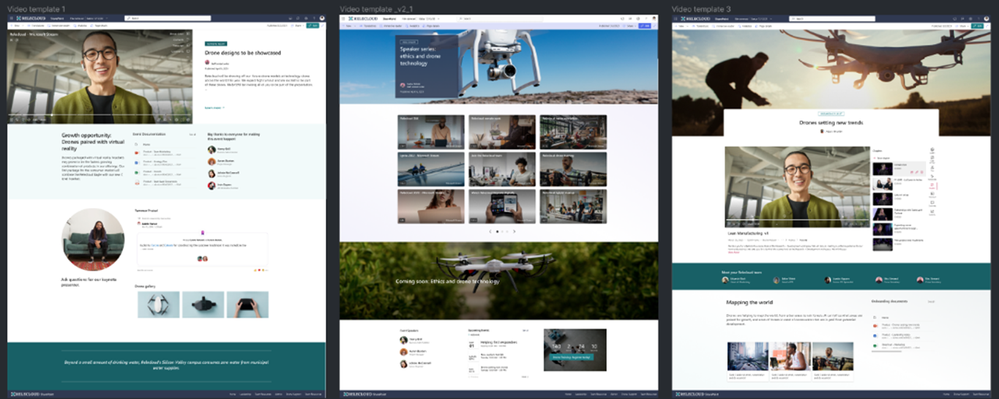The width and height of the screenshot is (999, 399).
Task: Open center tile of the video grid
Action: tap(503, 169)
